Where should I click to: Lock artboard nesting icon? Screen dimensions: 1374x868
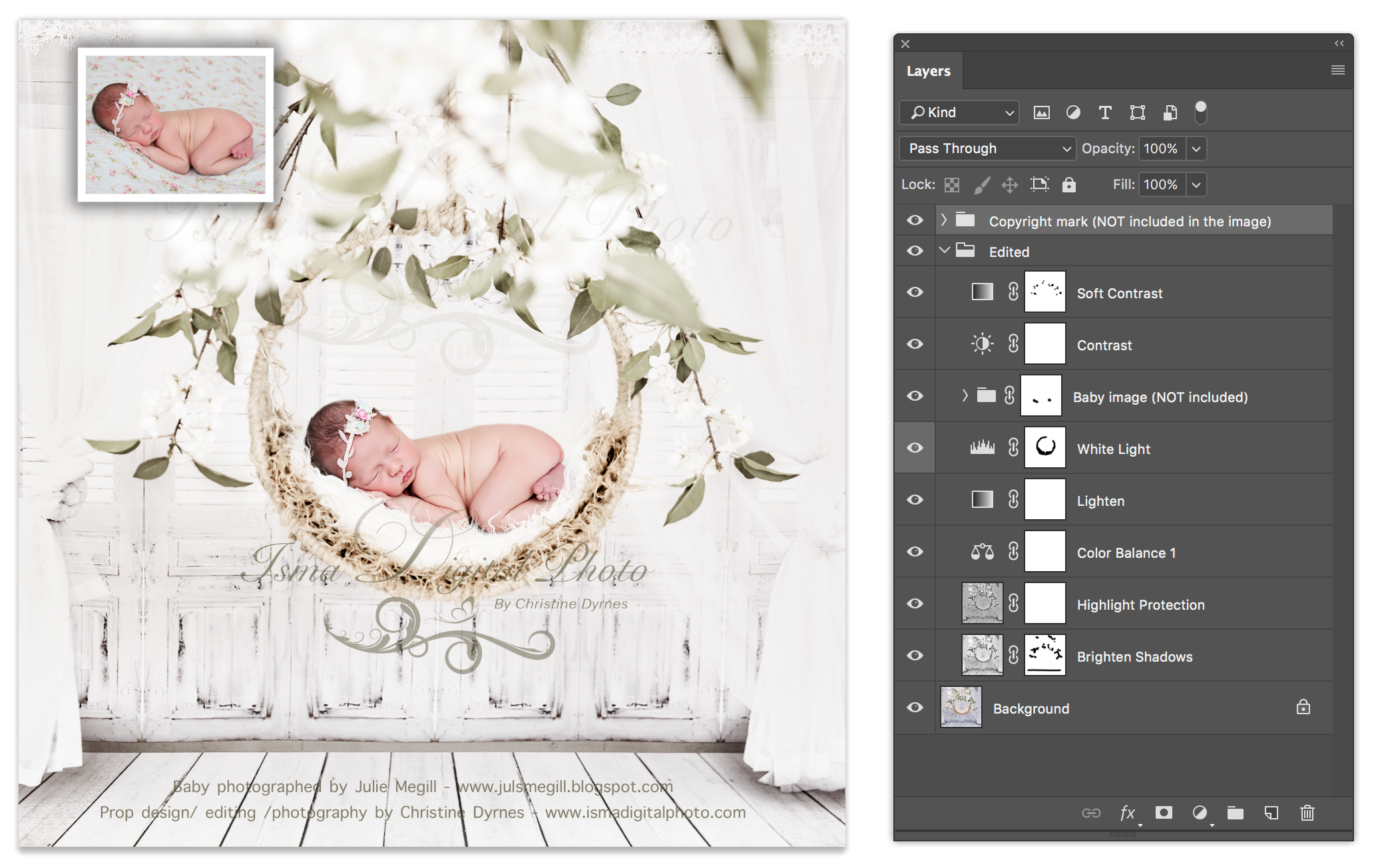point(1039,184)
